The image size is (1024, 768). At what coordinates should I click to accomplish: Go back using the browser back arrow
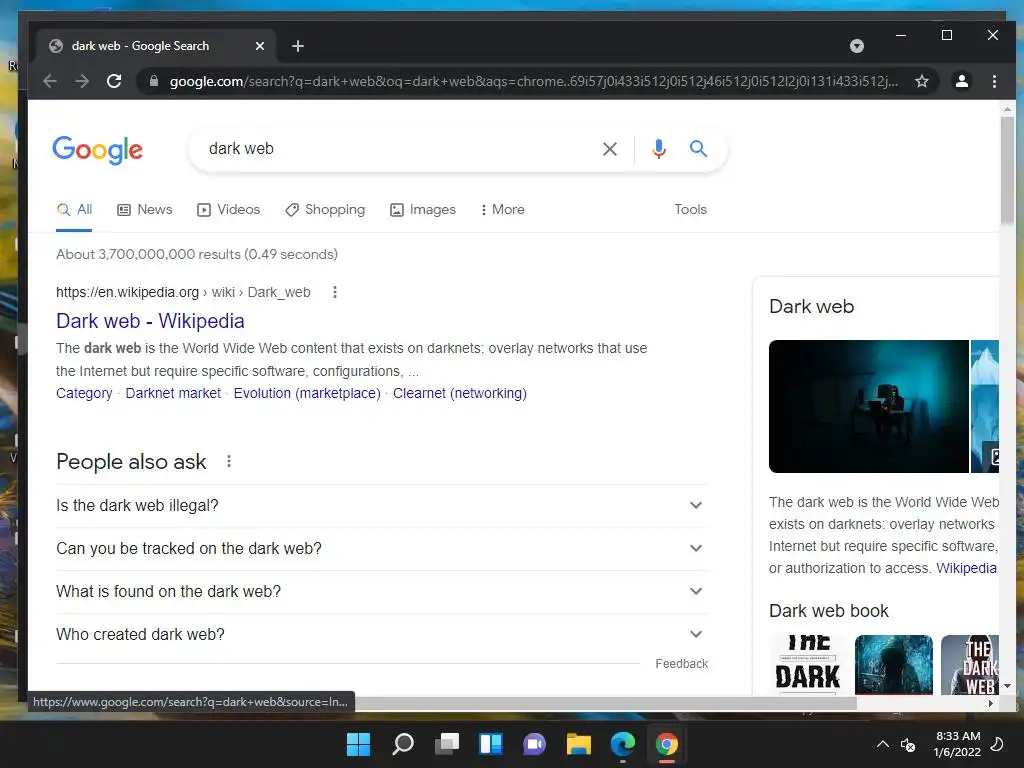[x=50, y=81]
